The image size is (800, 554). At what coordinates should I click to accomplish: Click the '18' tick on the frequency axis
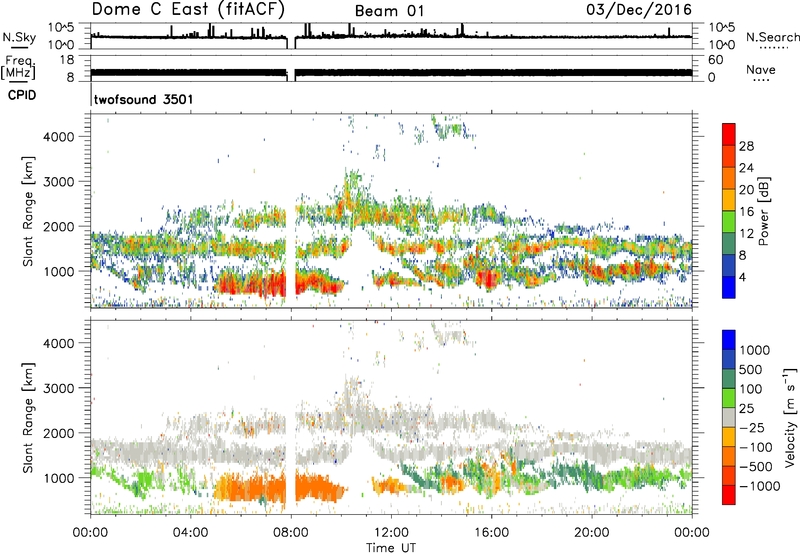click(67, 60)
